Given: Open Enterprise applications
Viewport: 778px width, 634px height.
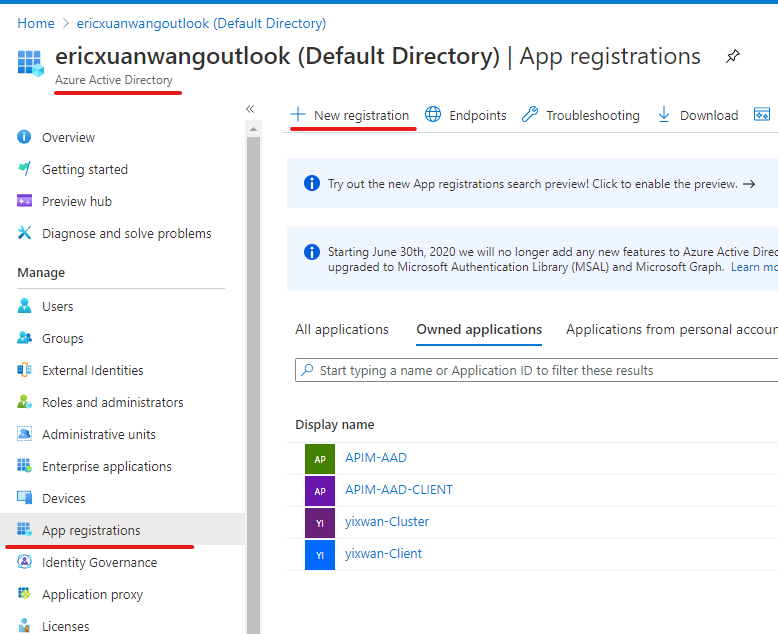Looking at the screenshot, I should tap(107, 467).
